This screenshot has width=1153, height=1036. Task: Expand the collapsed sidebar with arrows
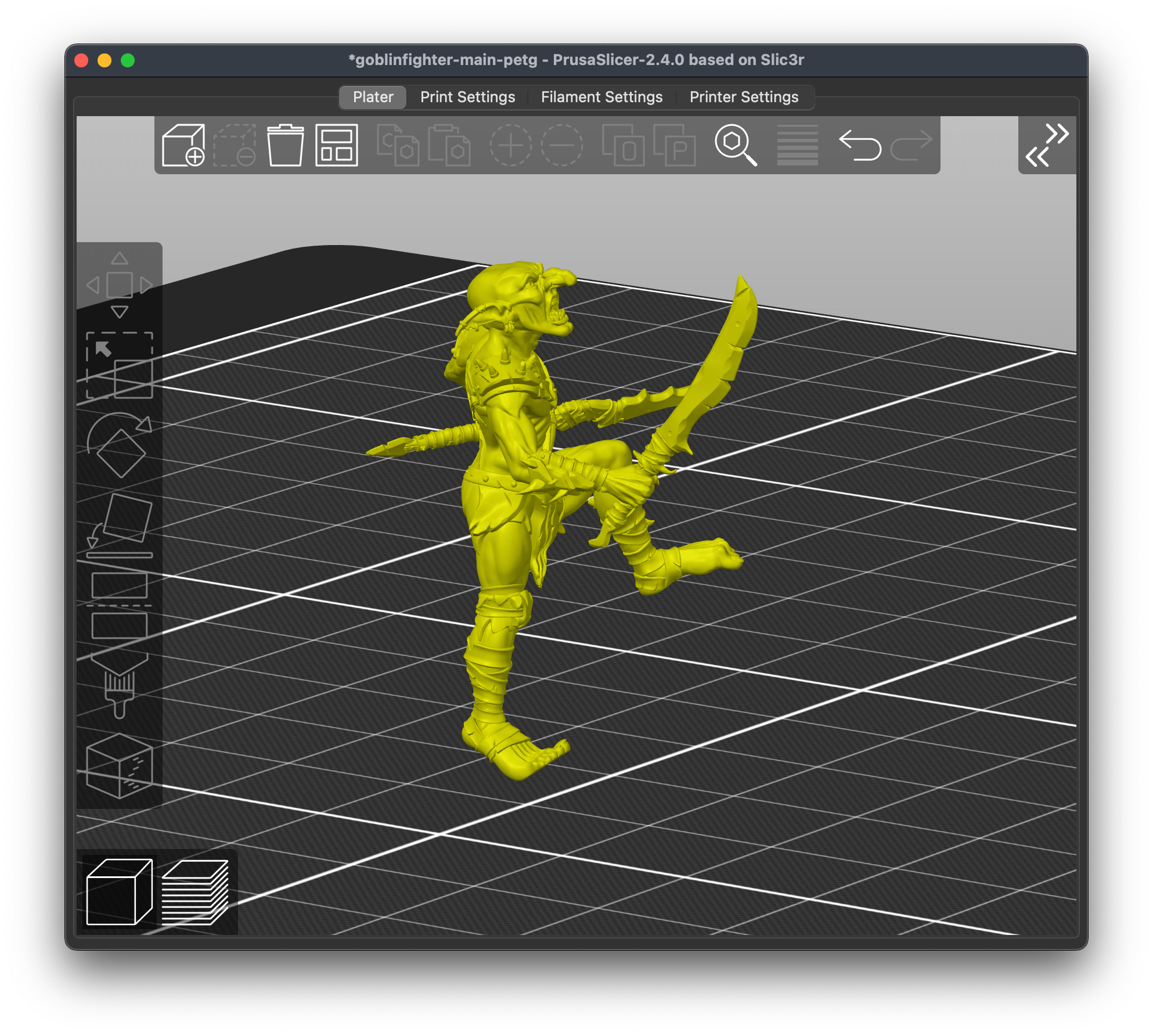(x=1047, y=145)
